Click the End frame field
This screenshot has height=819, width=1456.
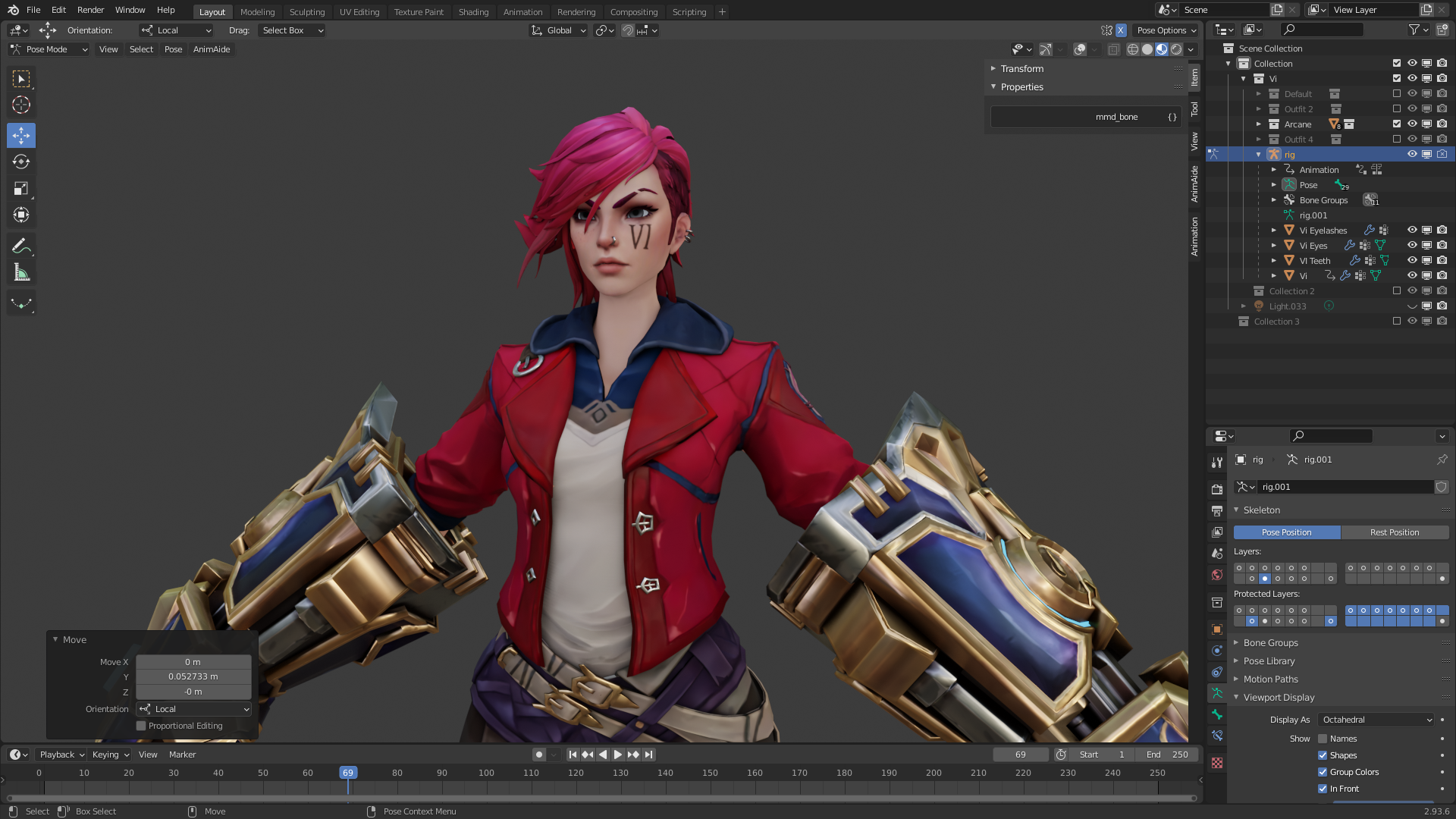(1168, 755)
